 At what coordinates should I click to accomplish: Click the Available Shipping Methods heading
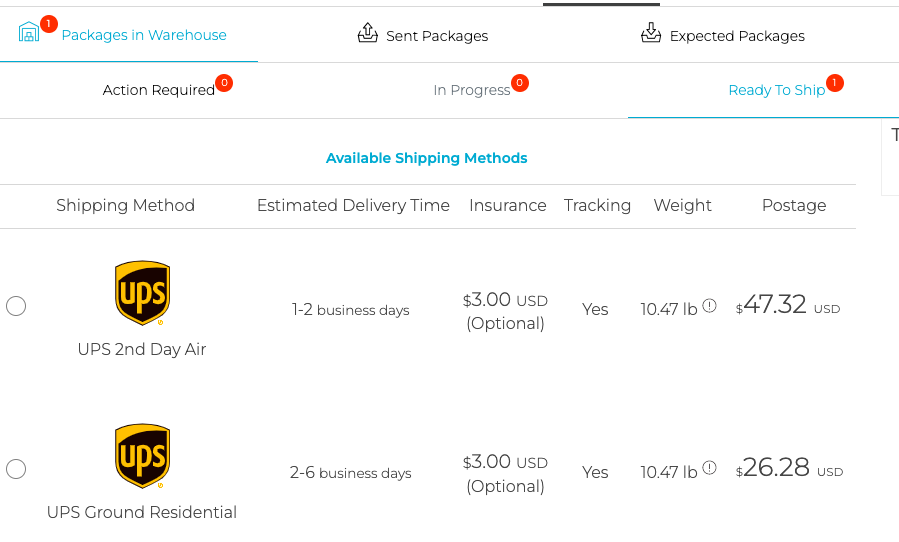click(x=427, y=158)
